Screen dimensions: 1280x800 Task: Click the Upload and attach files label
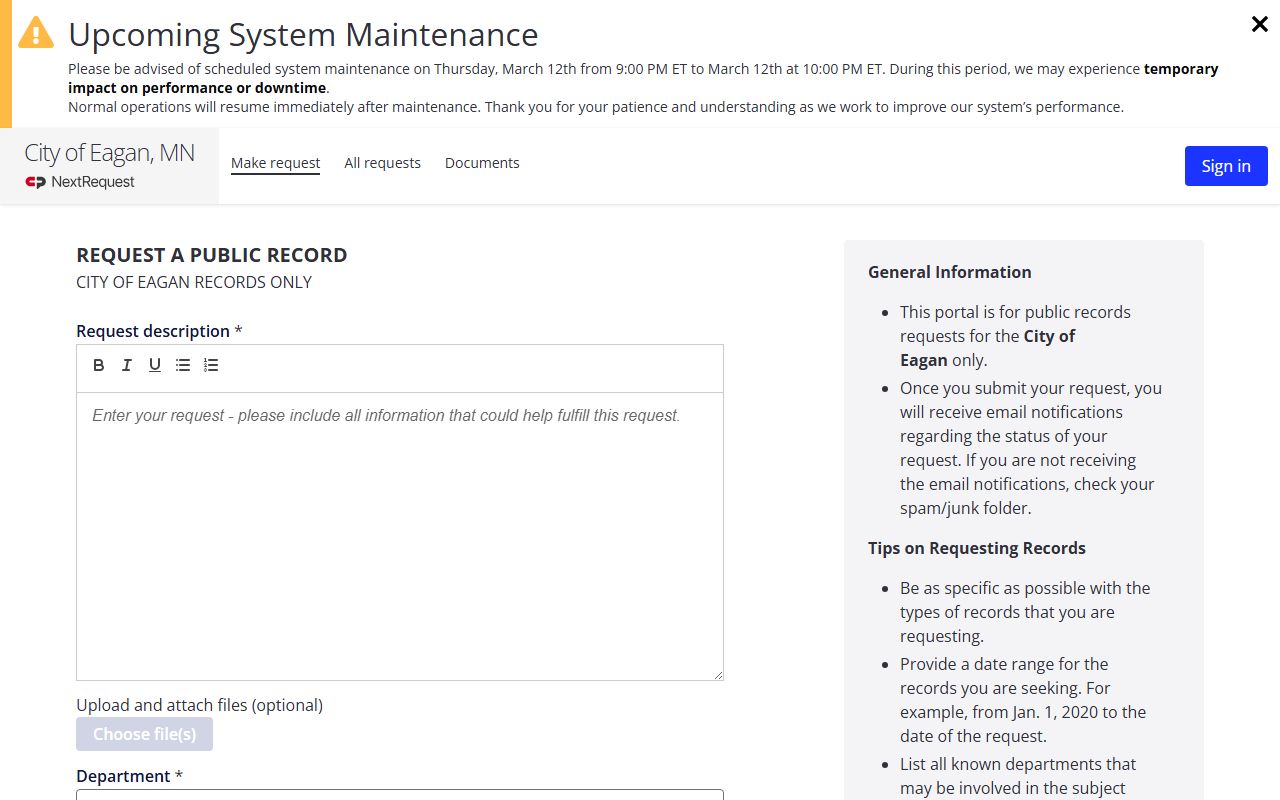pos(199,705)
